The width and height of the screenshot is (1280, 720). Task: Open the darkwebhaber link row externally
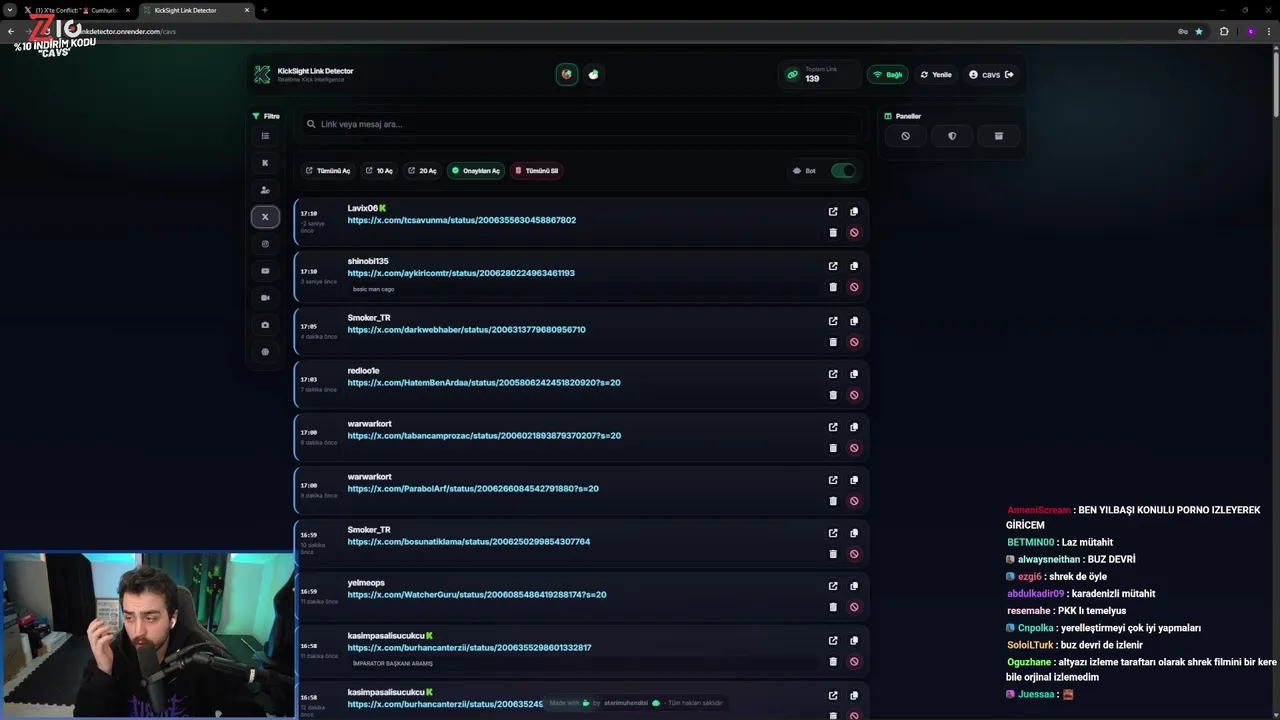(833, 321)
